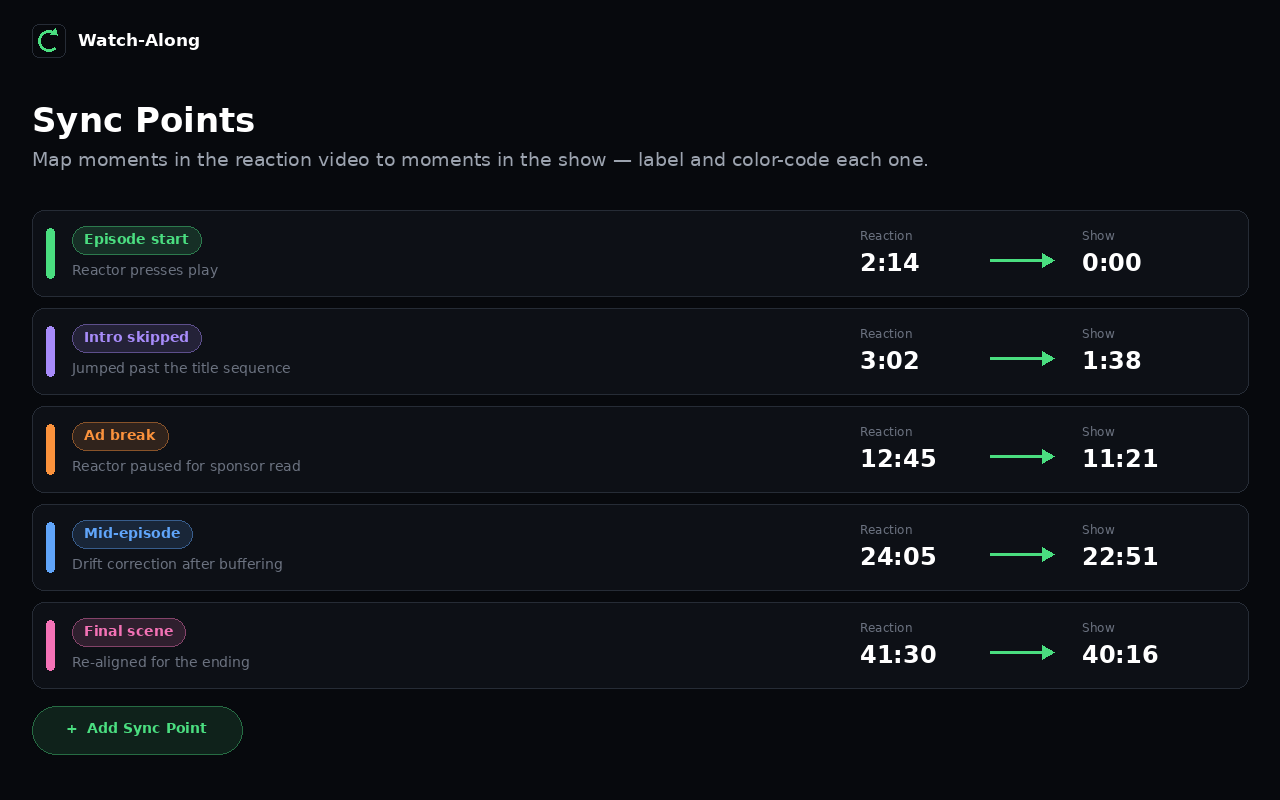Click the Mid-episode label tag
1280x800 pixels.
point(132,534)
